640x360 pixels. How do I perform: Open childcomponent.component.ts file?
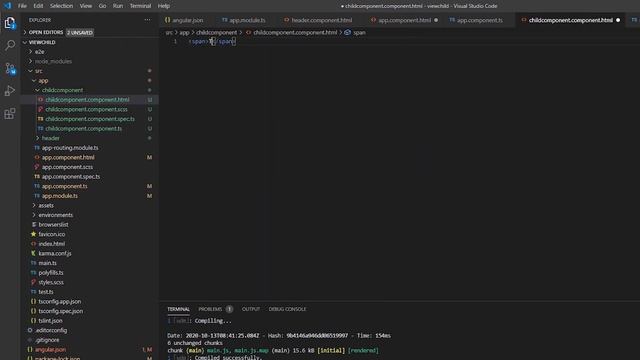pyautogui.click(x=84, y=129)
